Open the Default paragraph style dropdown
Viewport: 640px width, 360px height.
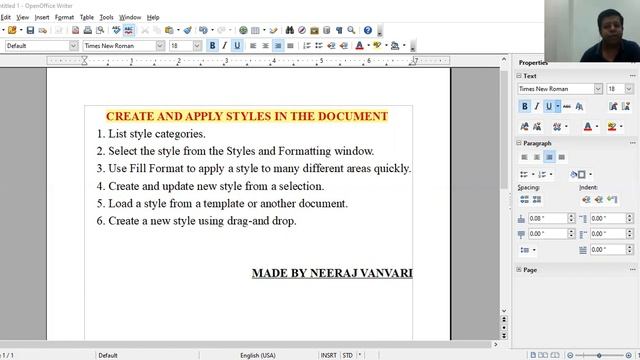pos(73,46)
